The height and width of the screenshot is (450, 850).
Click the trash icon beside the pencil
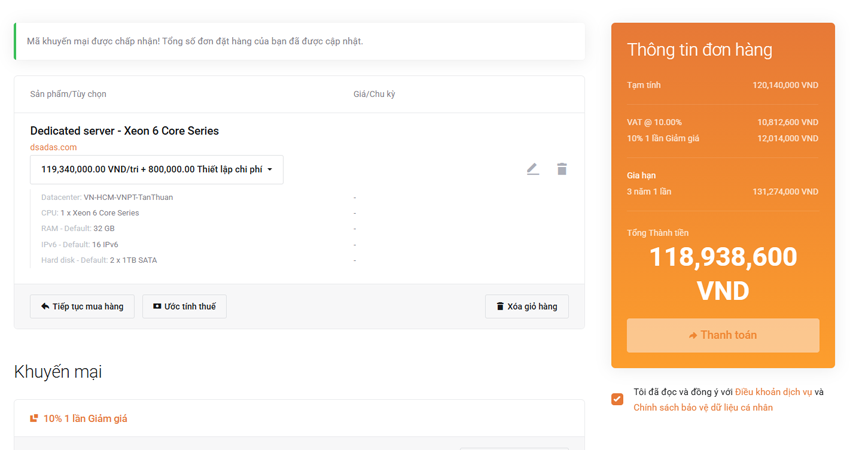pos(561,169)
